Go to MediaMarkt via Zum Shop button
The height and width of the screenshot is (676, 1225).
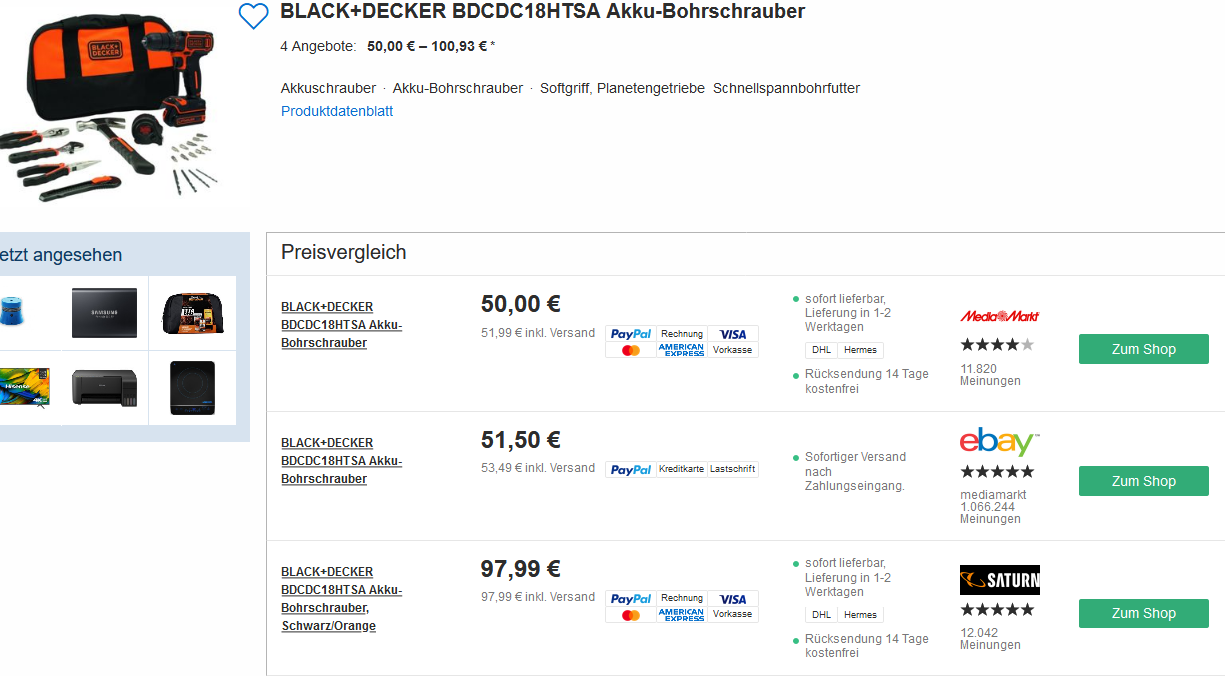click(1143, 349)
